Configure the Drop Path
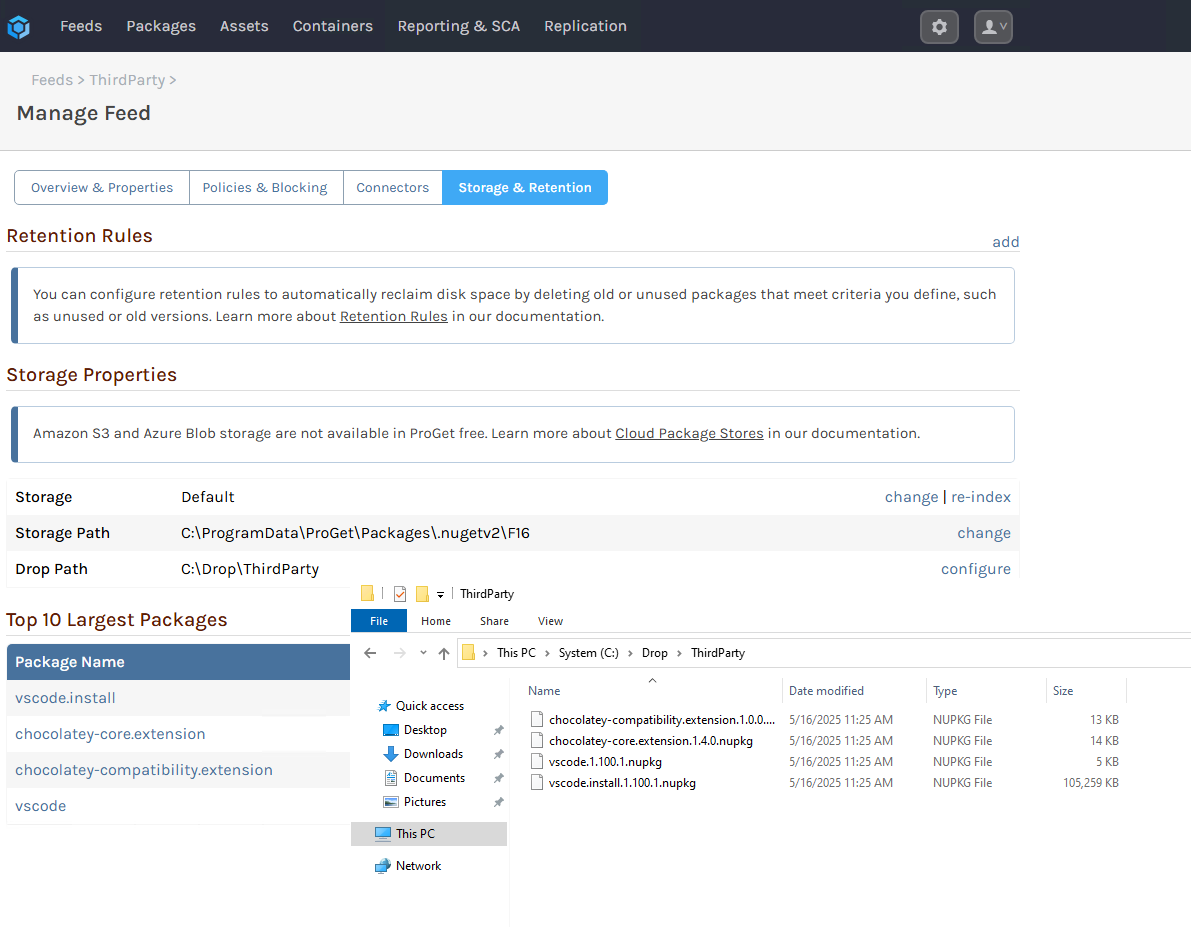1191x927 pixels. pos(976,569)
